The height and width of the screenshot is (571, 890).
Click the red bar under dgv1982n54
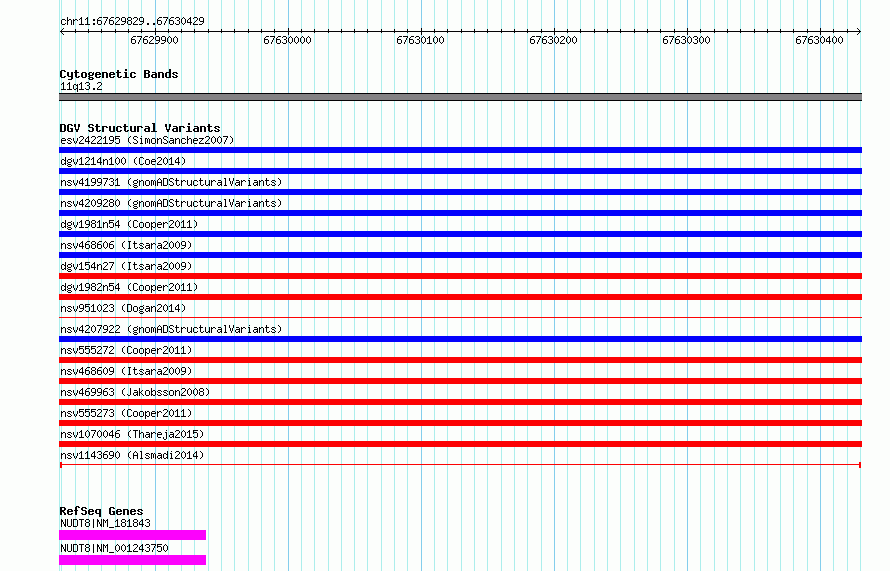click(x=460, y=297)
